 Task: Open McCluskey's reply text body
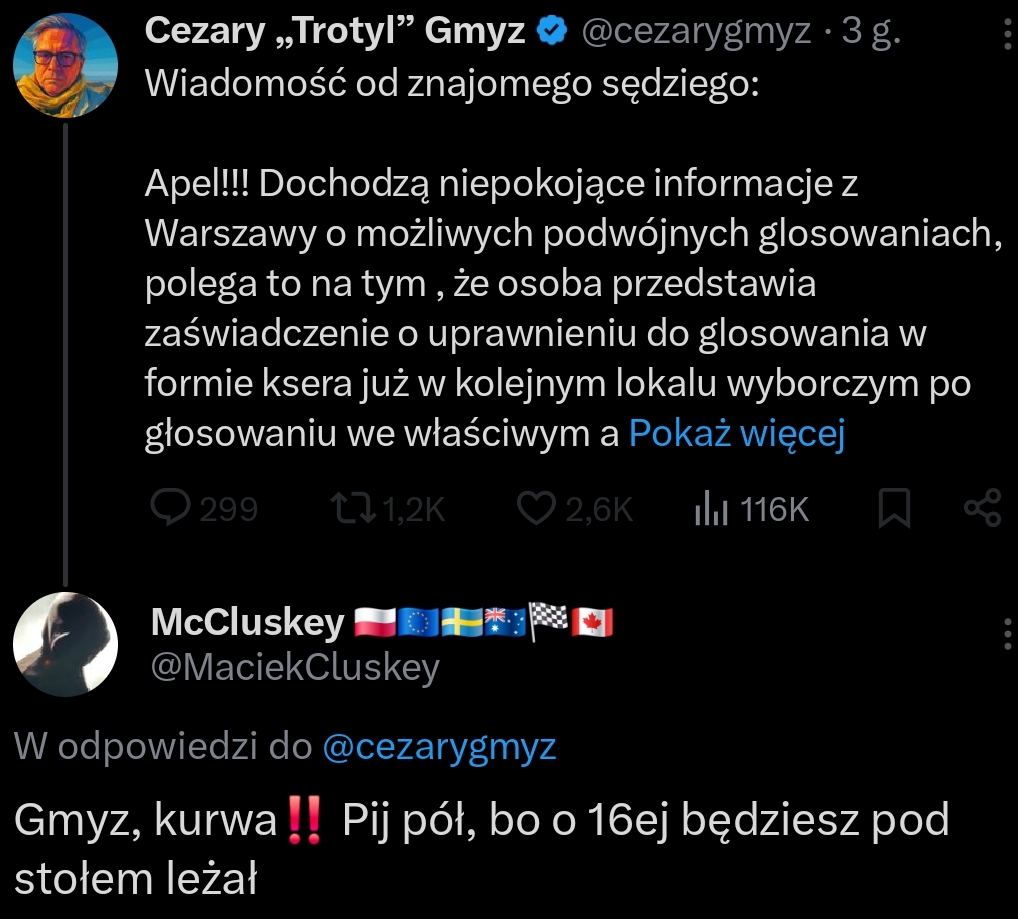(480, 848)
